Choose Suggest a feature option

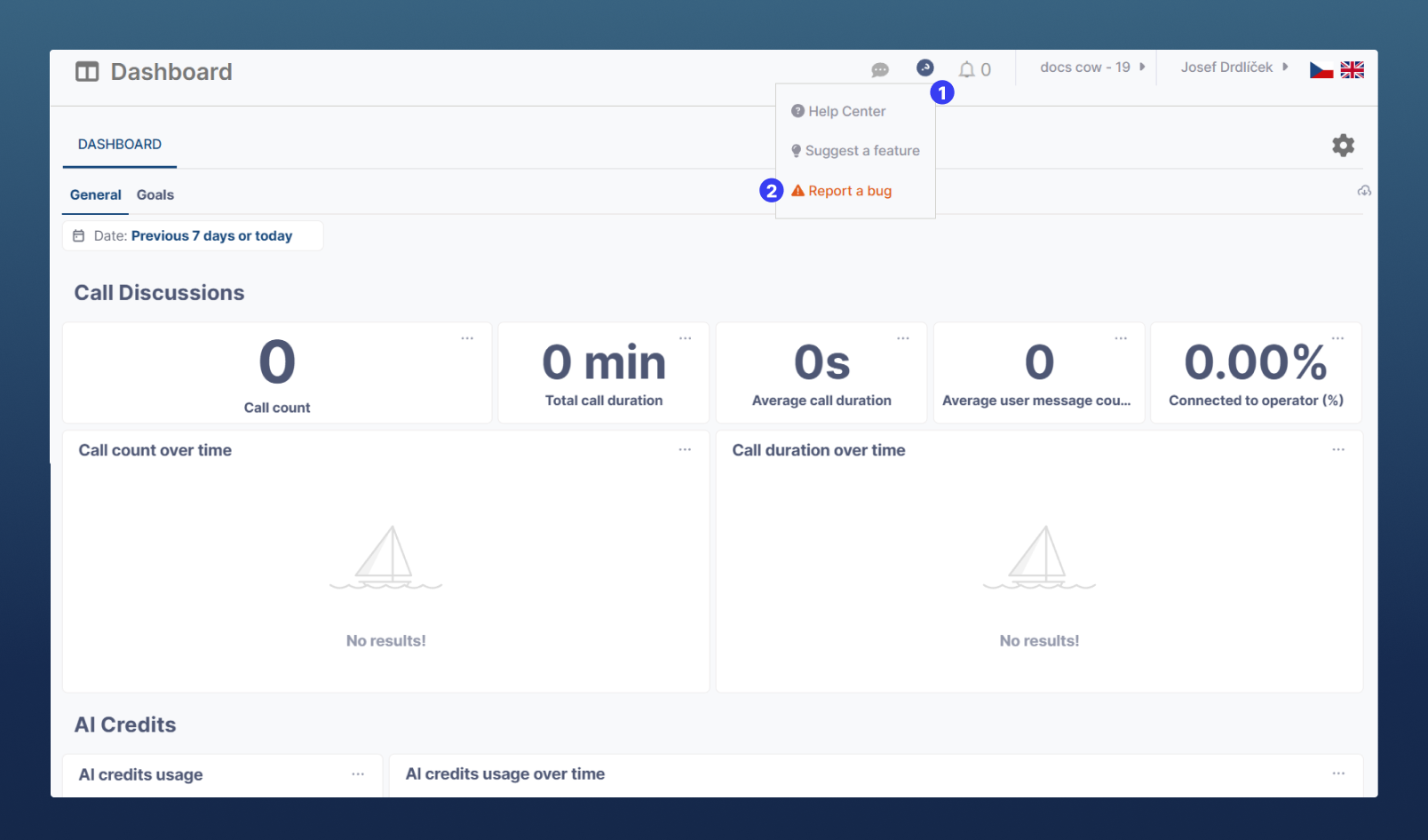pyautogui.click(x=861, y=151)
